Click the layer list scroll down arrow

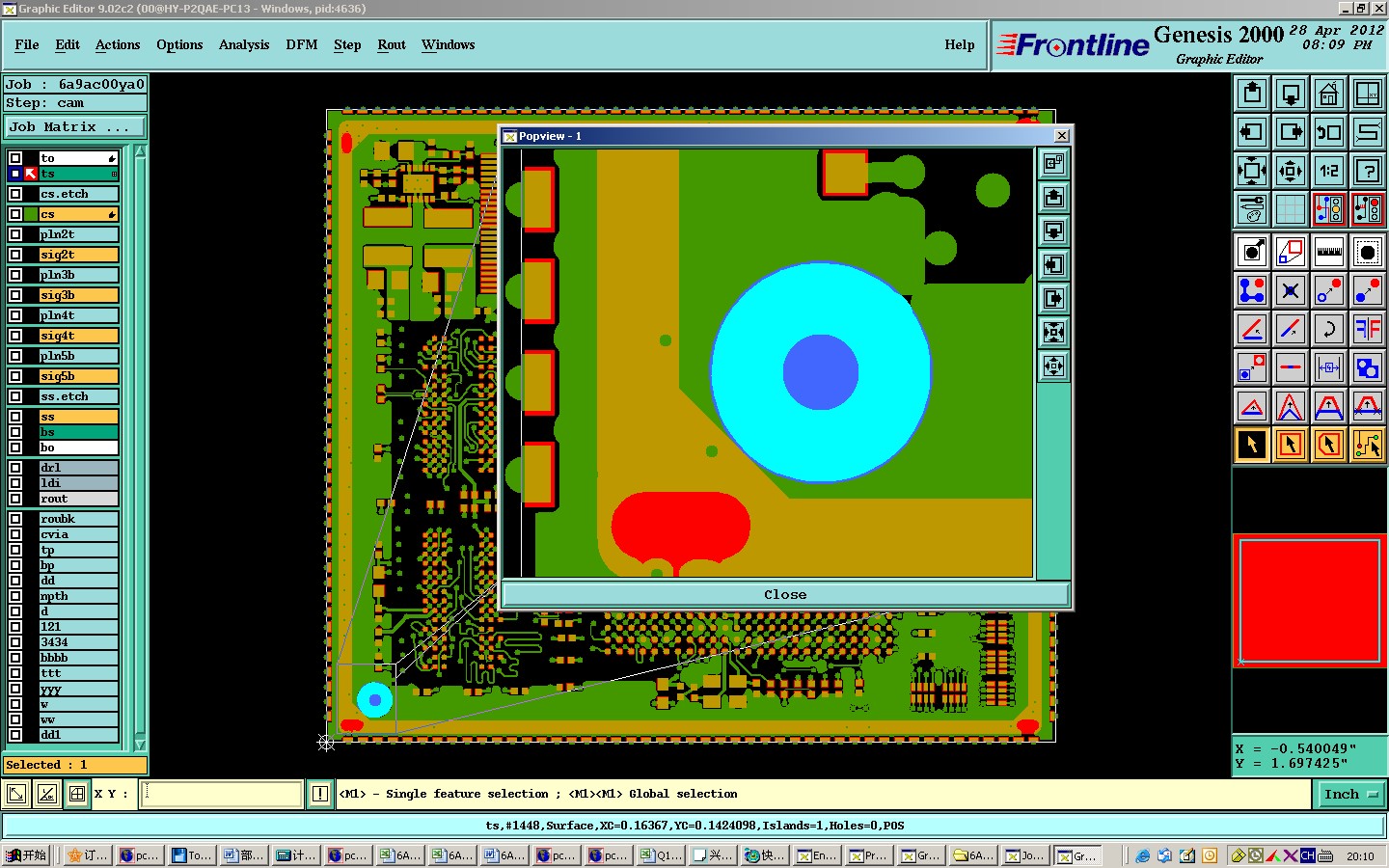tap(140, 745)
